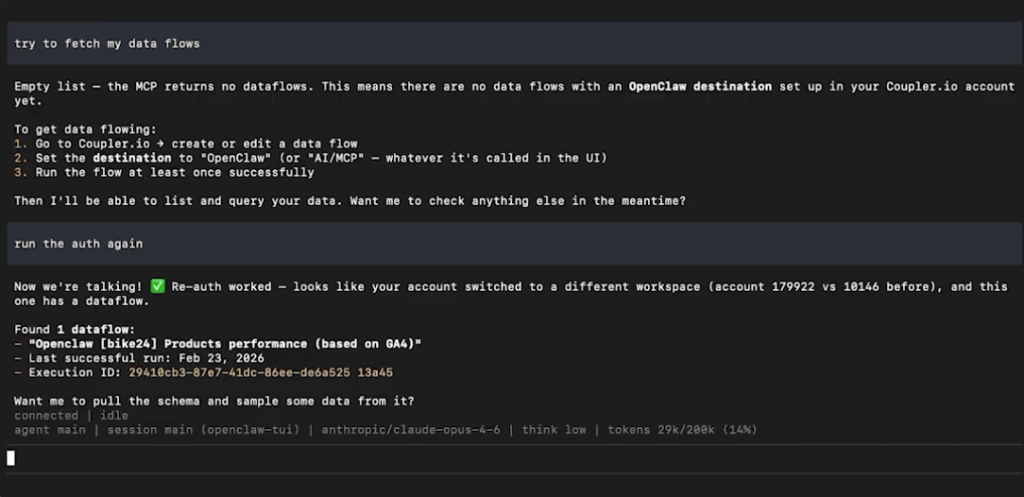The width and height of the screenshot is (1024, 497).
Task: Click bold text 'OpenClaw destination'
Action: [x=700, y=86]
